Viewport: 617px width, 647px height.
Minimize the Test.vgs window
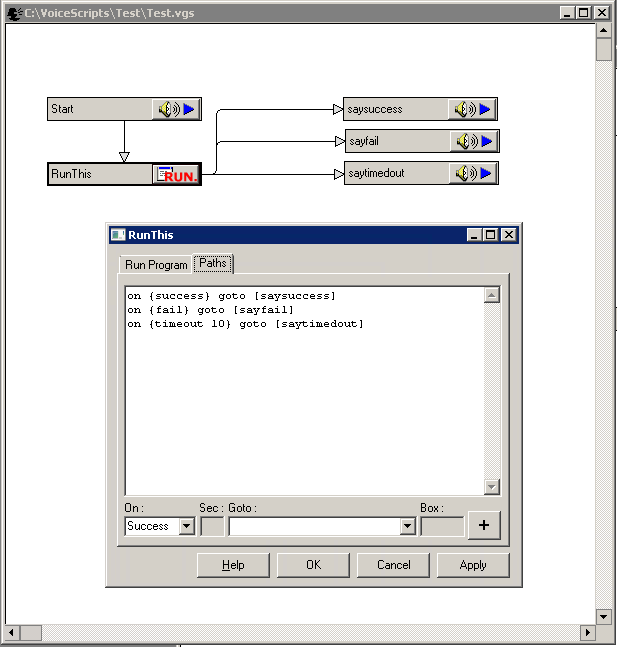coord(567,13)
